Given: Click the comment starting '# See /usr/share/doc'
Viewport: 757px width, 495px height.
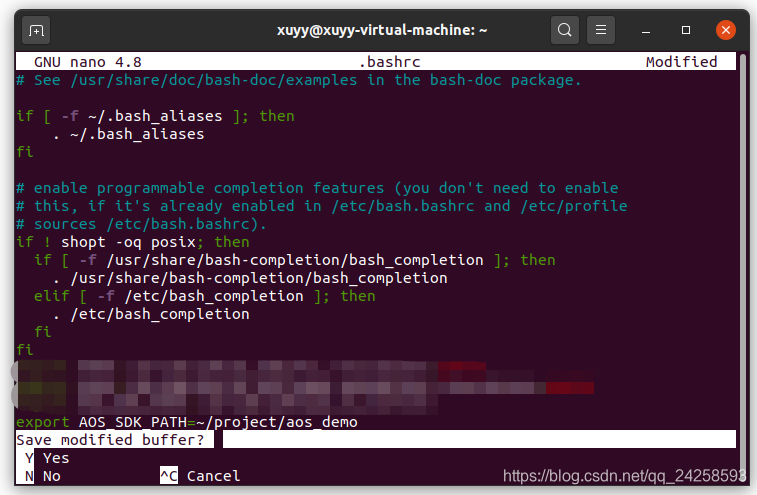Looking at the screenshot, I should click(299, 80).
